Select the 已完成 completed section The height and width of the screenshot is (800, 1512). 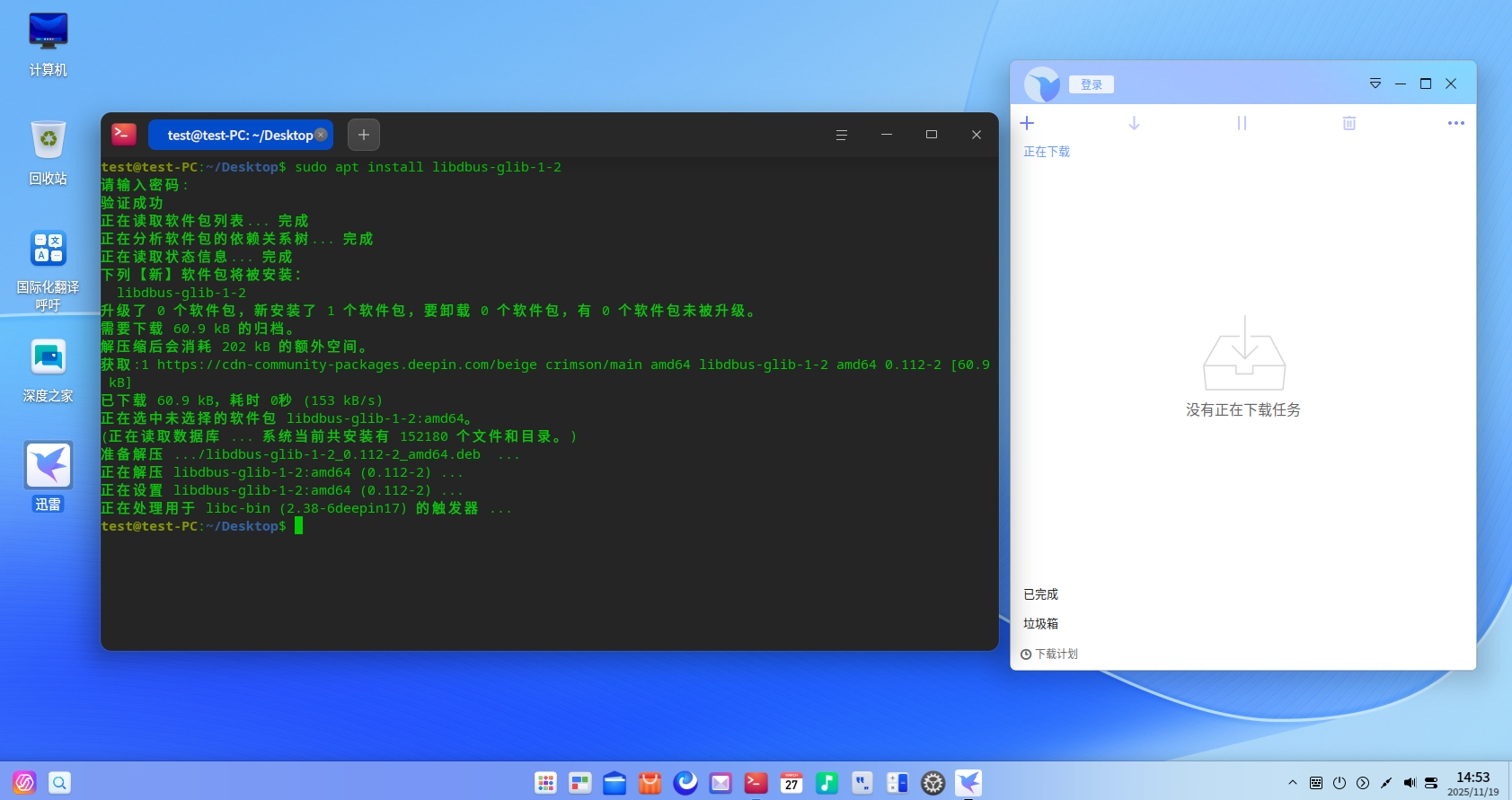click(1040, 594)
